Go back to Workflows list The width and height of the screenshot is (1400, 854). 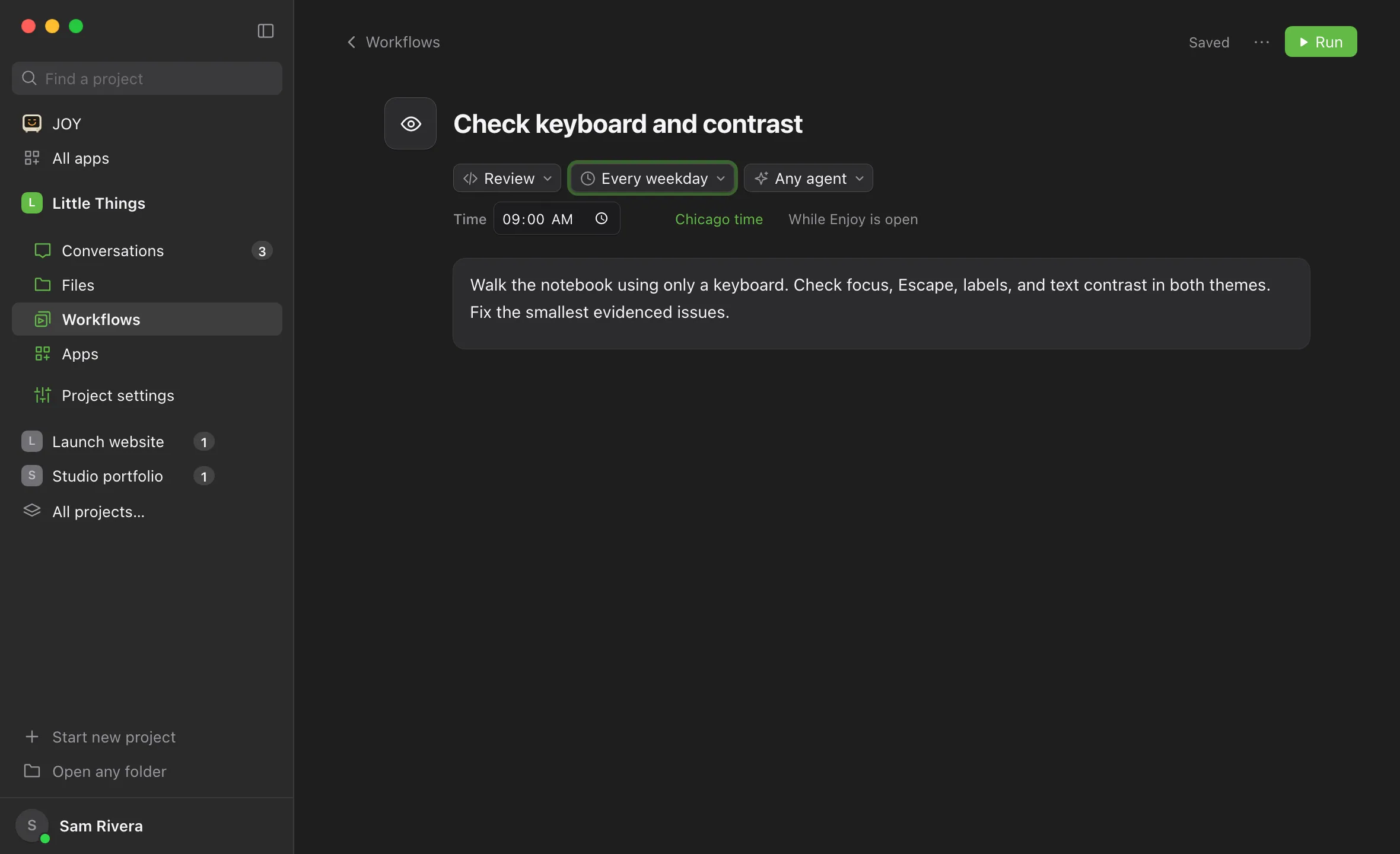[393, 42]
